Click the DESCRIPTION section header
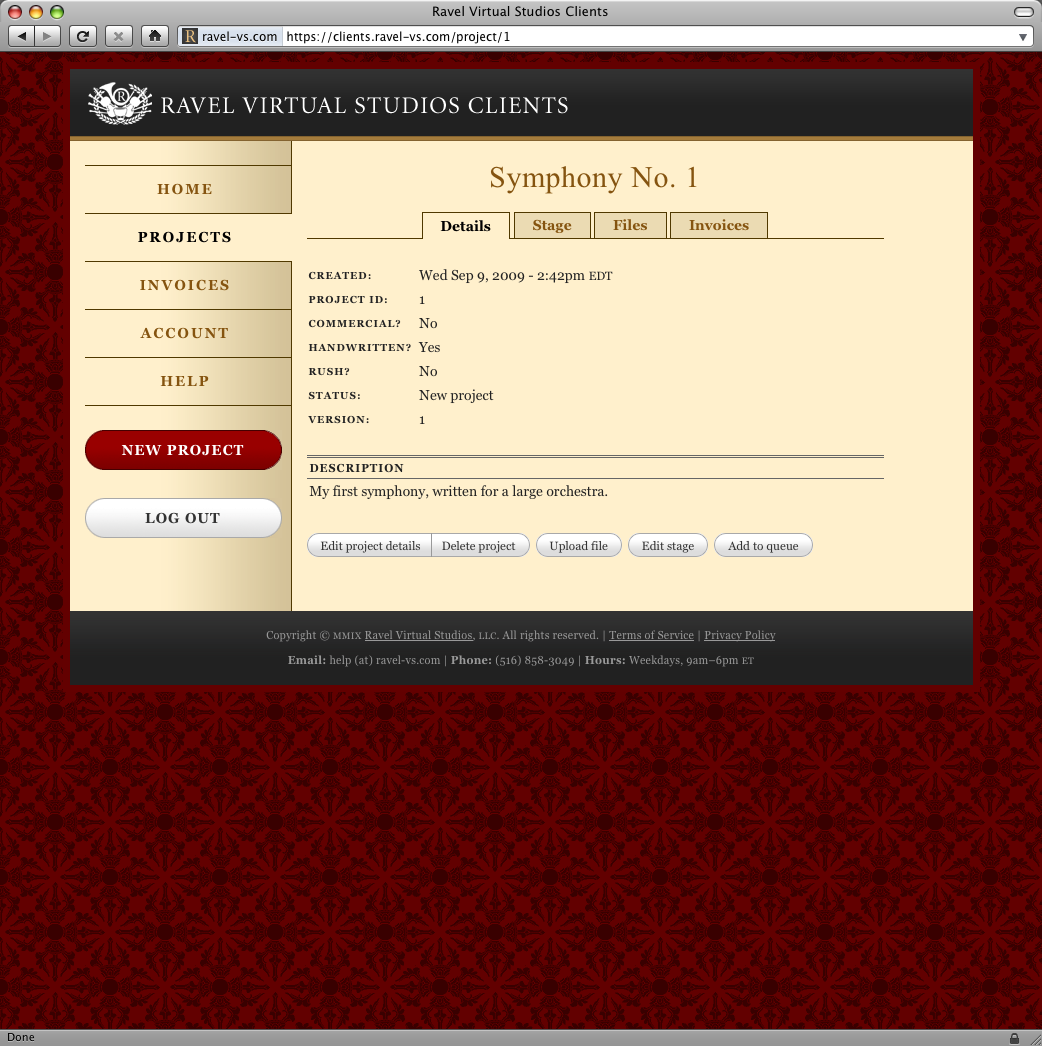 coord(356,468)
